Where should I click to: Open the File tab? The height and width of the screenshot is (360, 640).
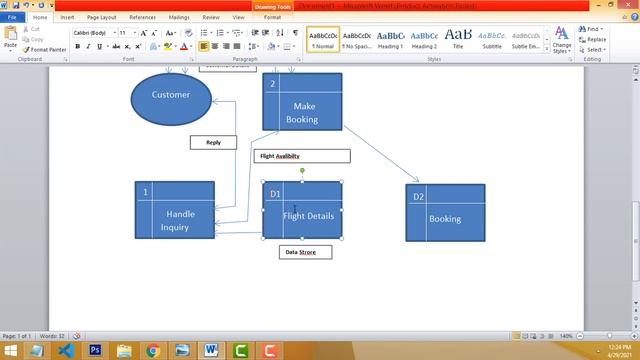12,17
